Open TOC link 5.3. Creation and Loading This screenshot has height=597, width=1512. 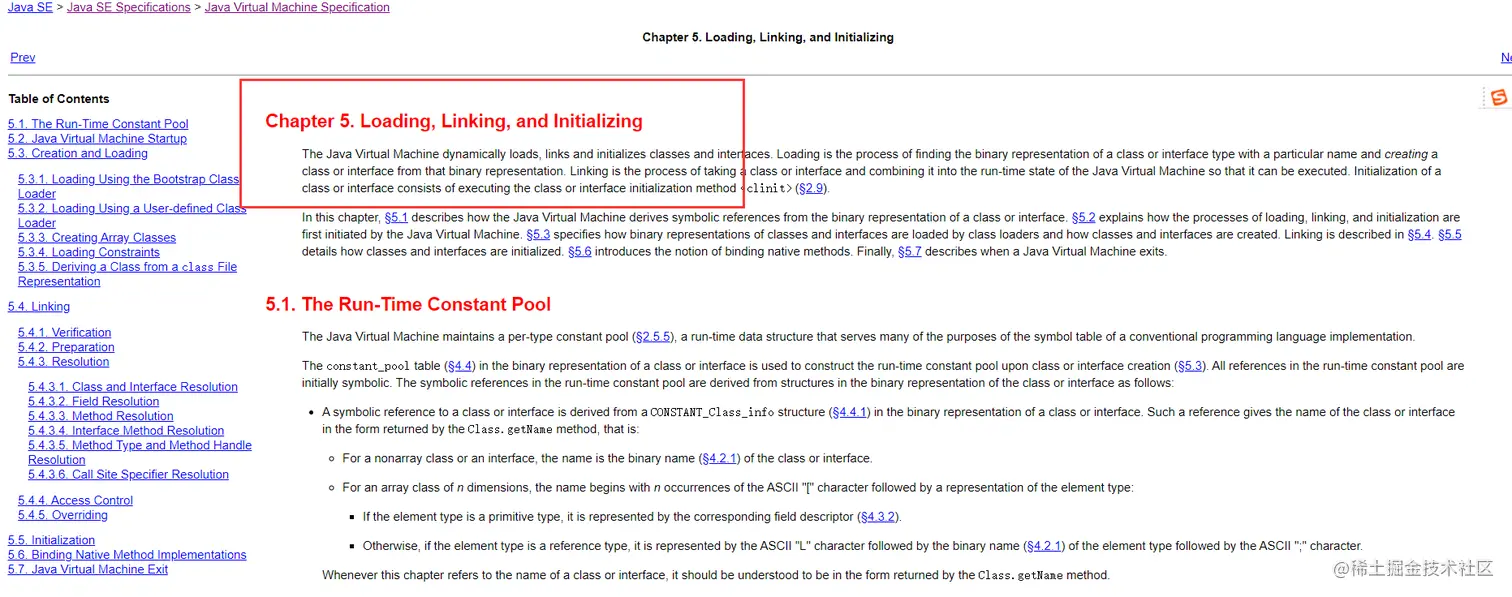[x=78, y=153]
